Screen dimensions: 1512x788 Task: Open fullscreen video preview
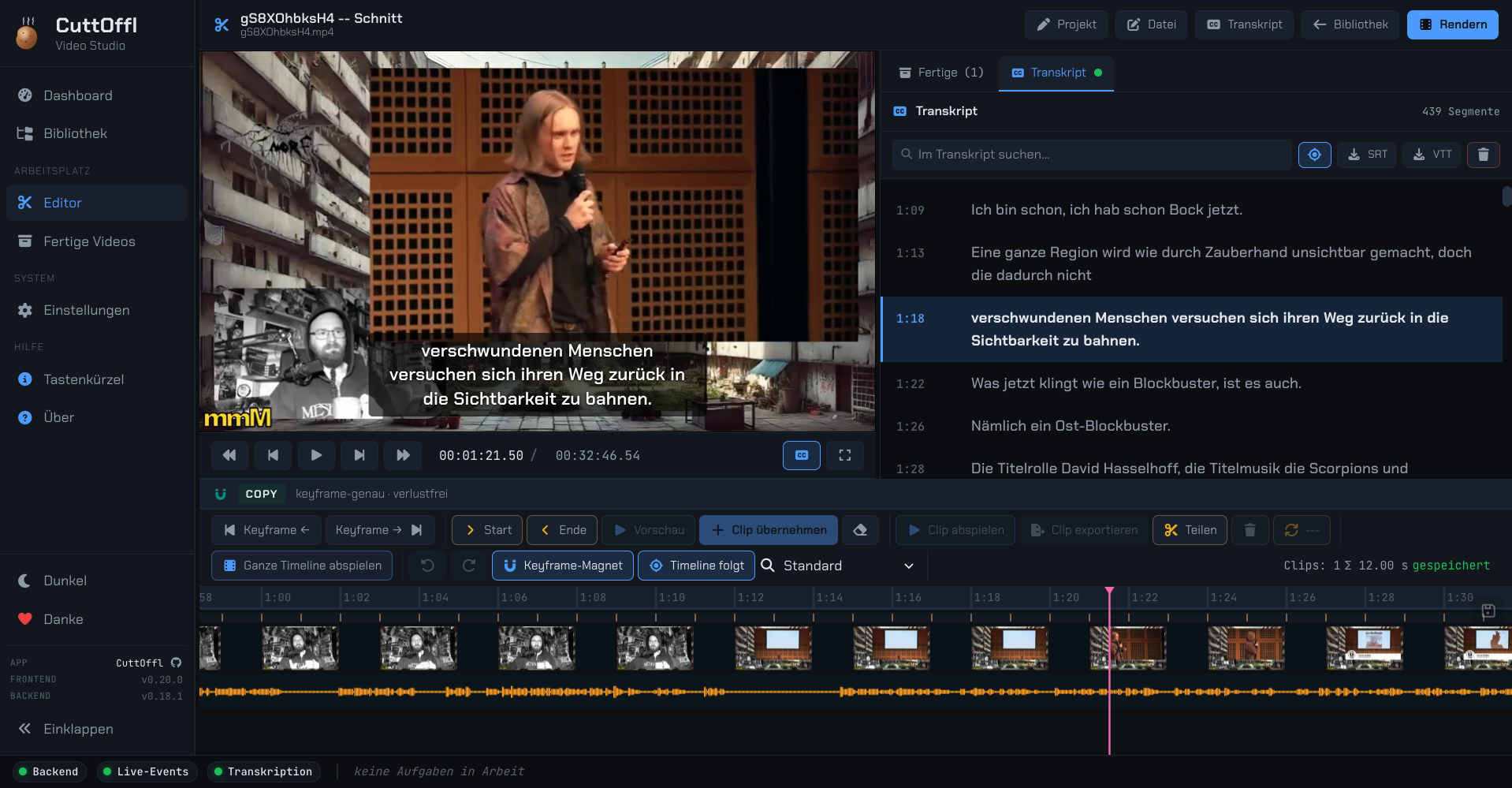[x=845, y=455]
